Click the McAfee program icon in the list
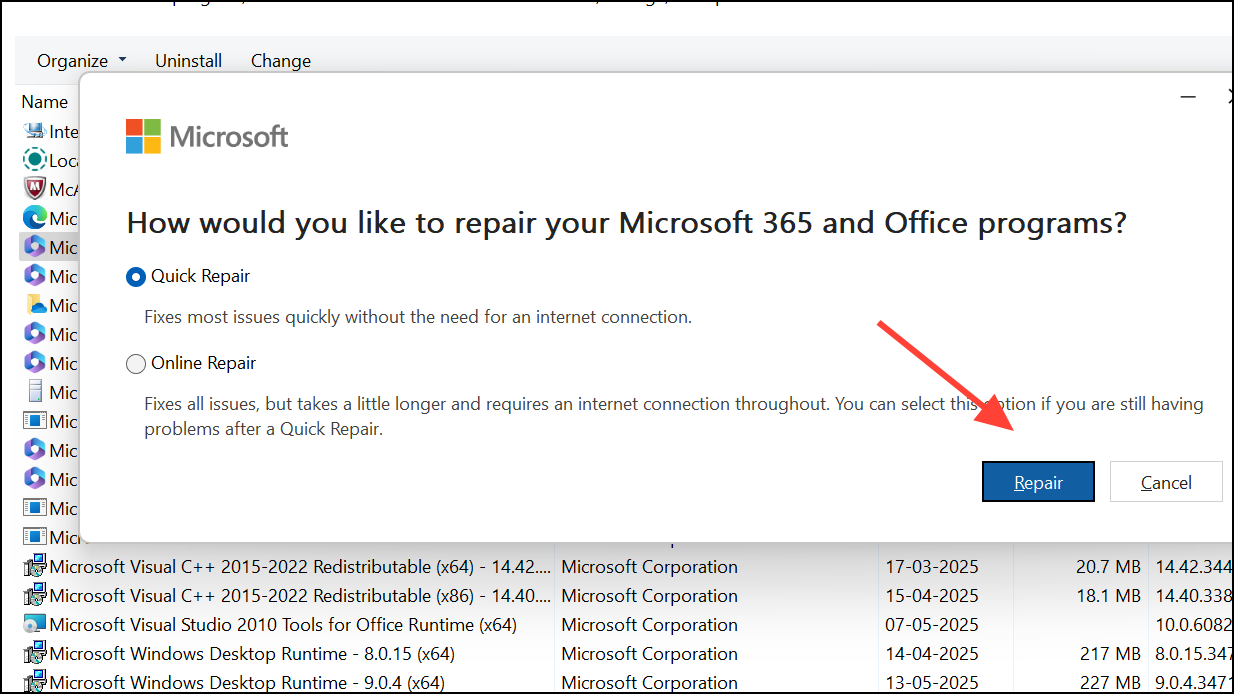This screenshot has width=1234, height=694. [x=33, y=188]
